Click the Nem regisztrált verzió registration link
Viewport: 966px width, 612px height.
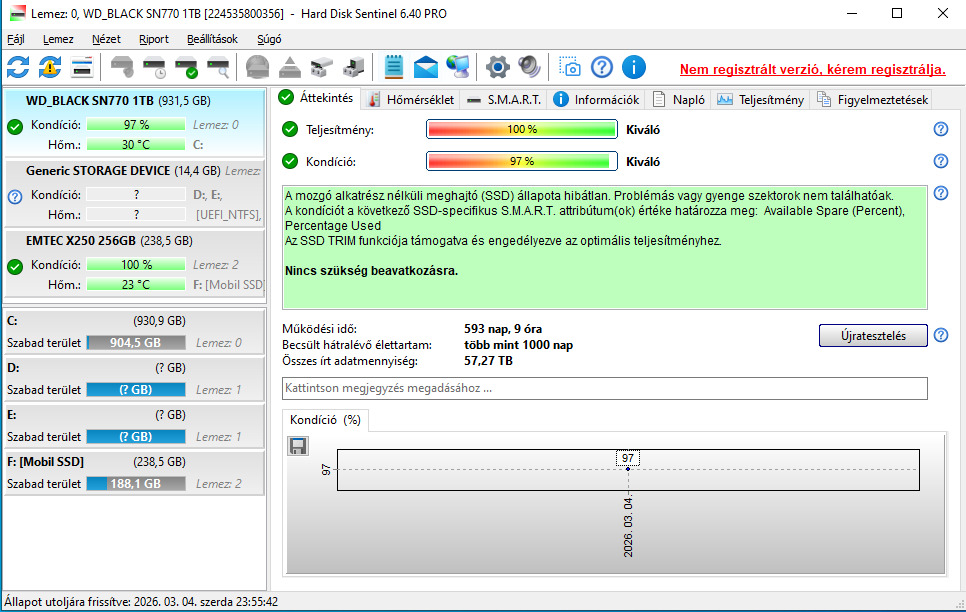click(813, 69)
